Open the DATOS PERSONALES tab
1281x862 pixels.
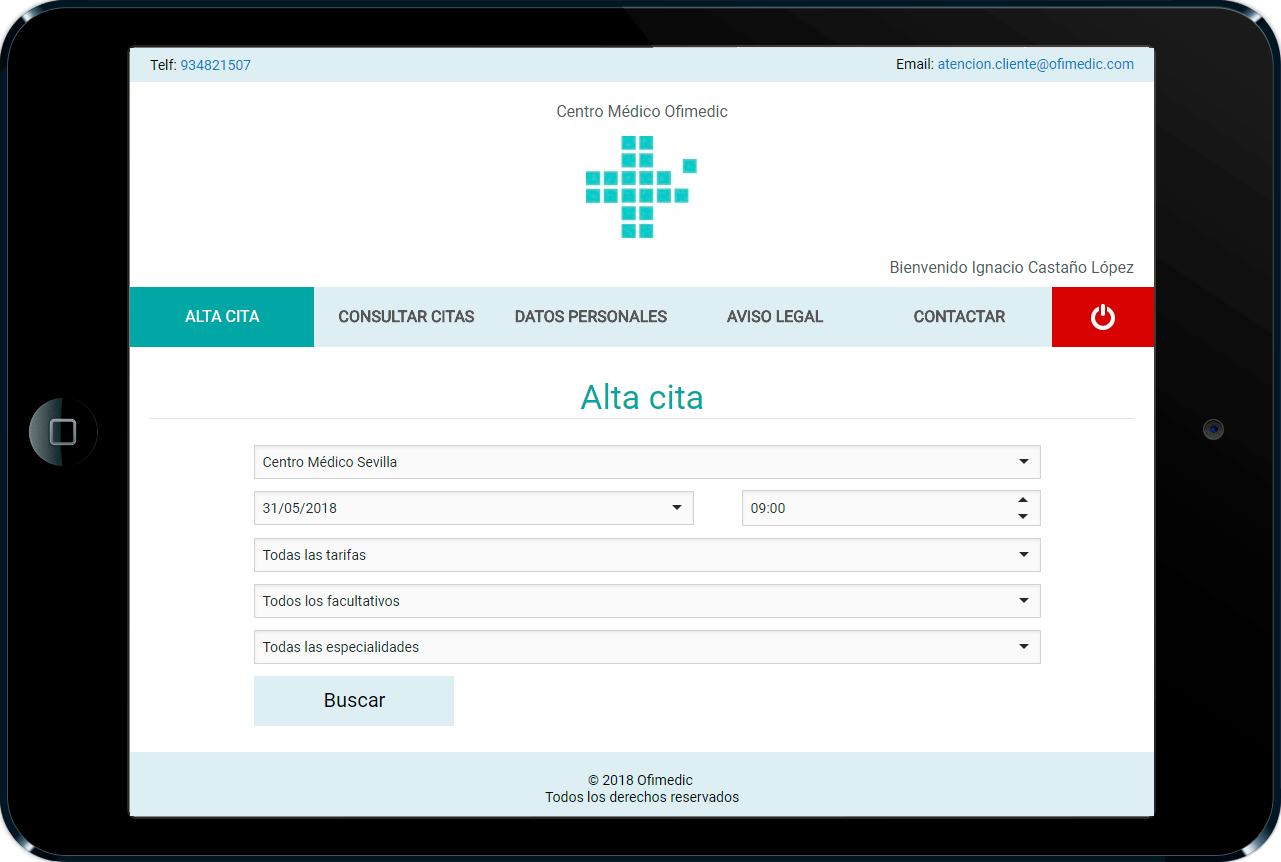coord(590,317)
